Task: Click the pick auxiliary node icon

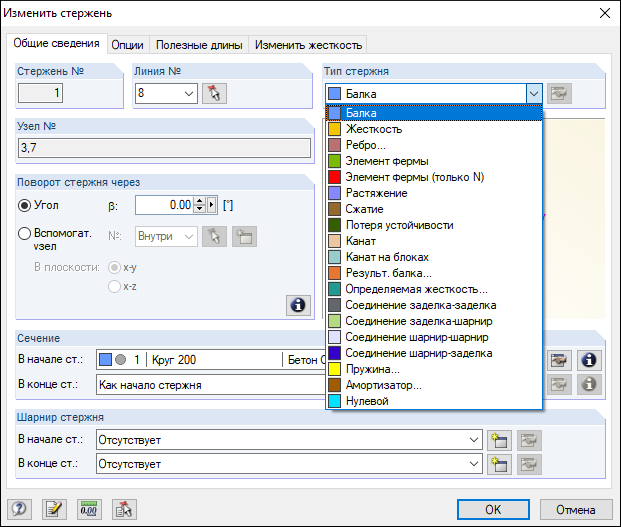Action: pyautogui.click(x=214, y=237)
